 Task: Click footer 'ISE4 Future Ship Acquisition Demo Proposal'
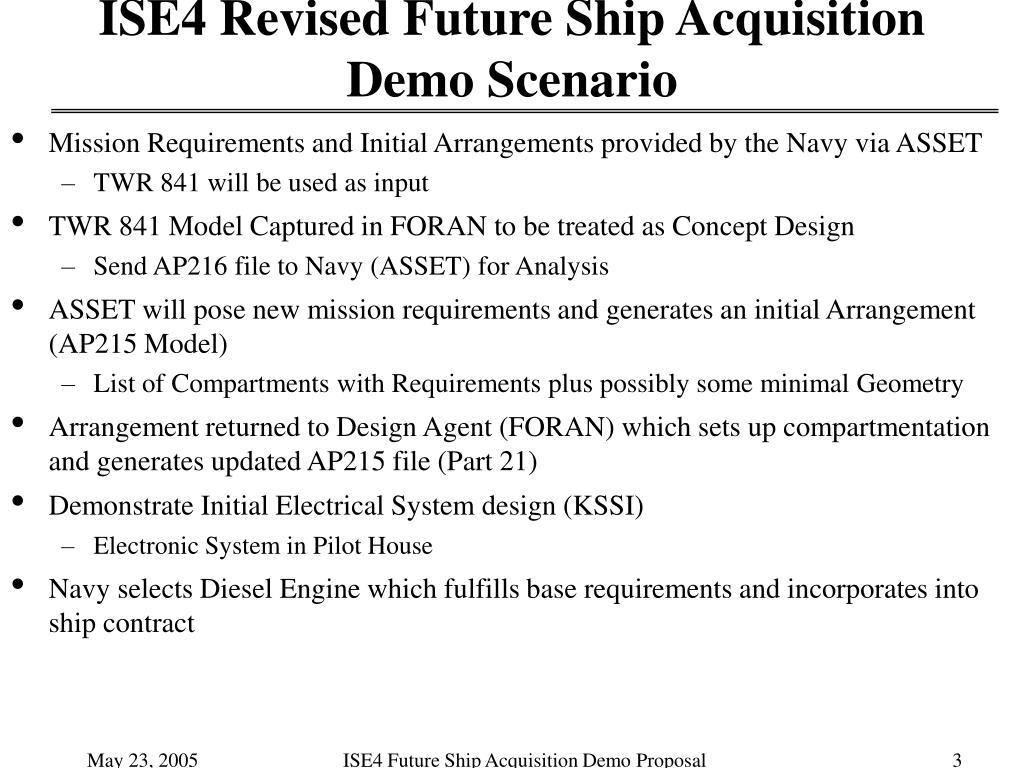pos(524,760)
